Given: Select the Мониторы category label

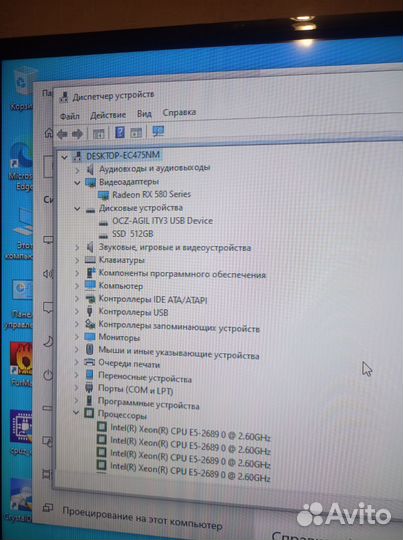Looking at the screenshot, I should click(119, 338).
